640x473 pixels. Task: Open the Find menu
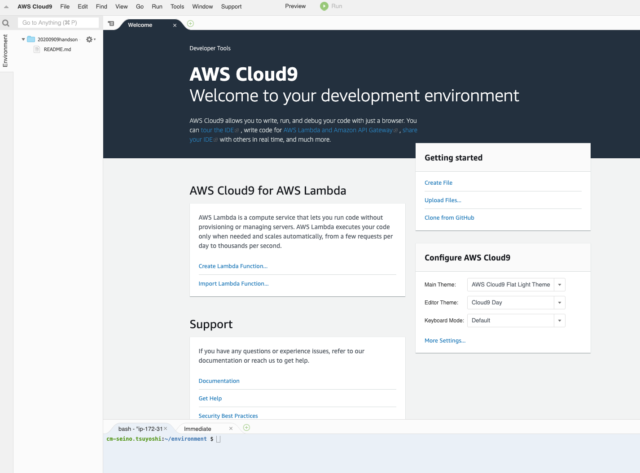(x=101, y=7)
